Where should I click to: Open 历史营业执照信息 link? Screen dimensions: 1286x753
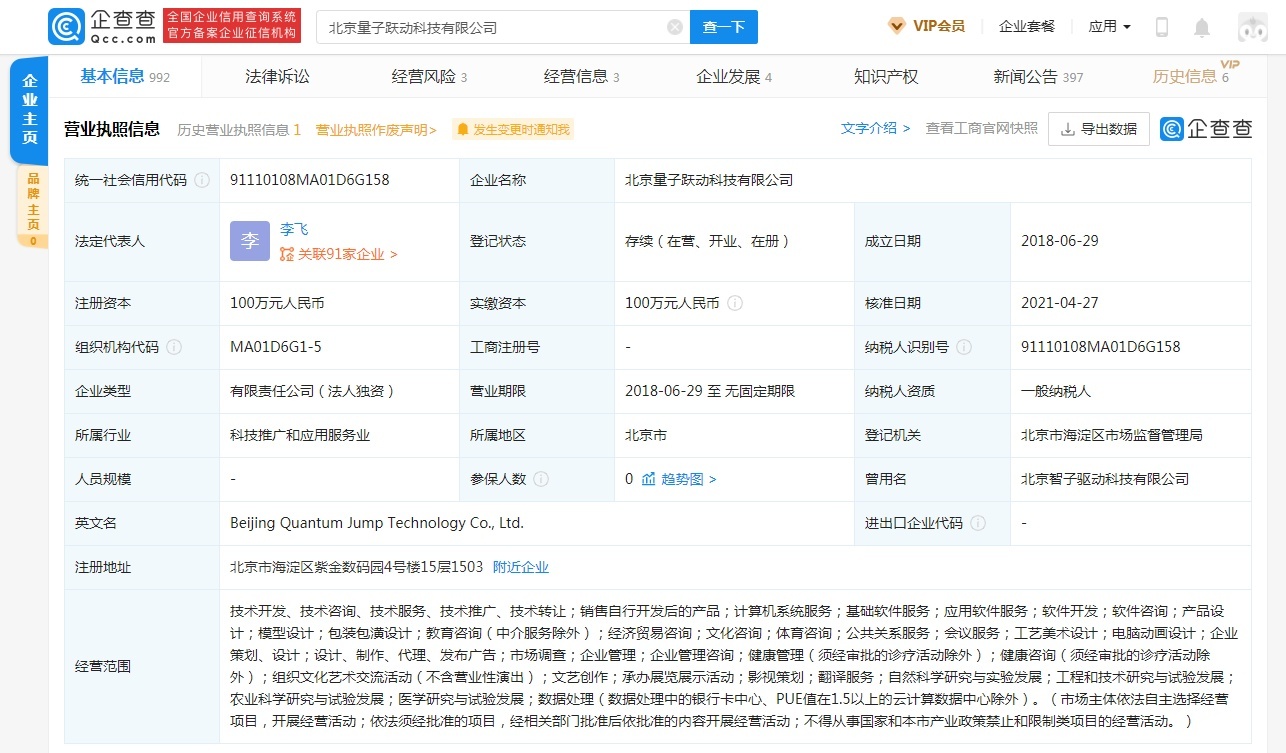239,129
